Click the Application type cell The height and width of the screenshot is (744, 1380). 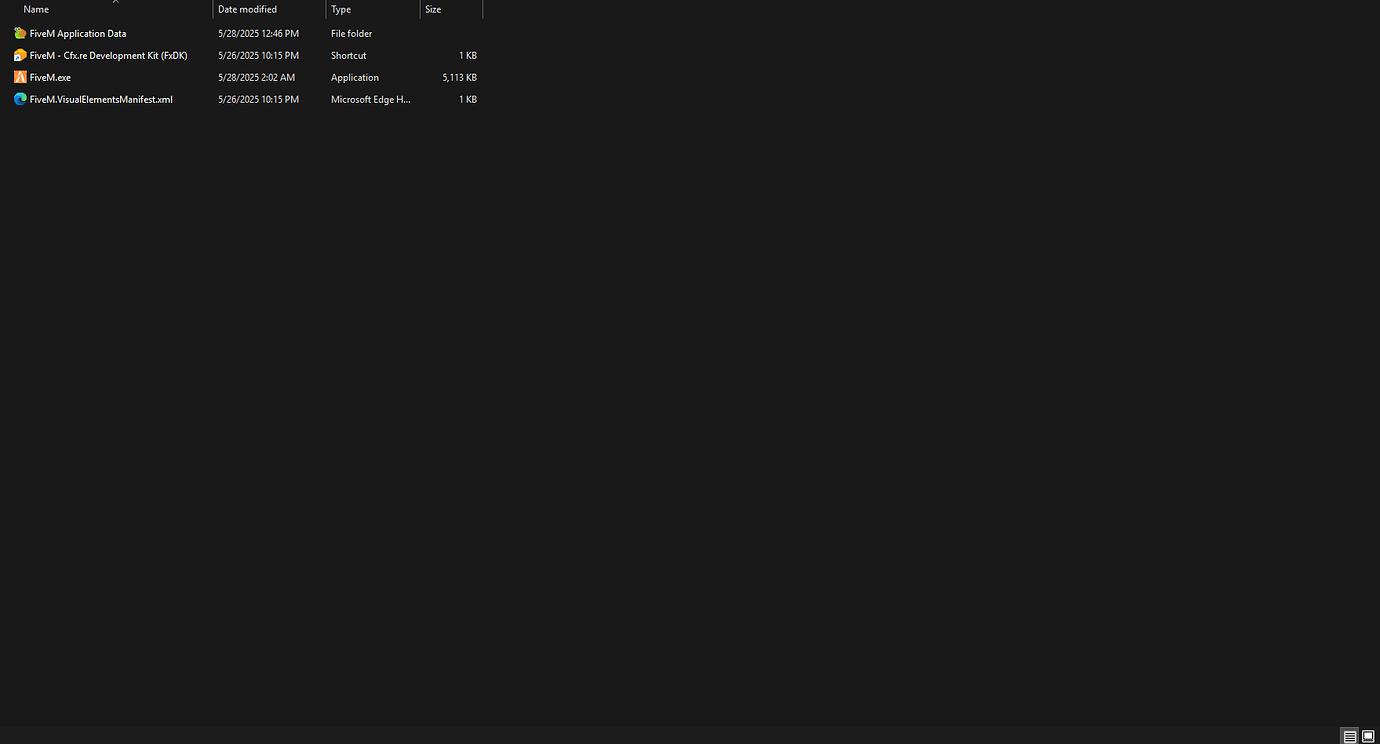coord(355,78)
